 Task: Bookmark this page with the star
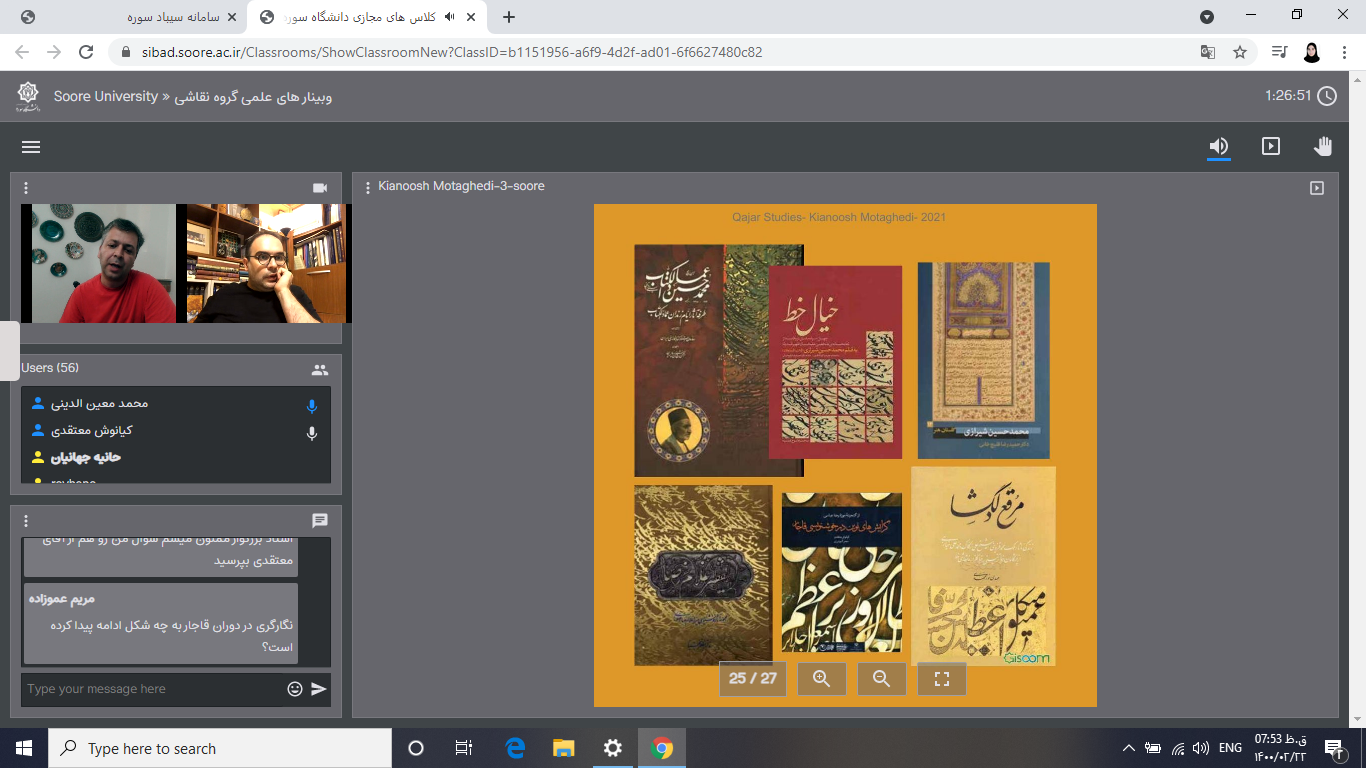1240,52
